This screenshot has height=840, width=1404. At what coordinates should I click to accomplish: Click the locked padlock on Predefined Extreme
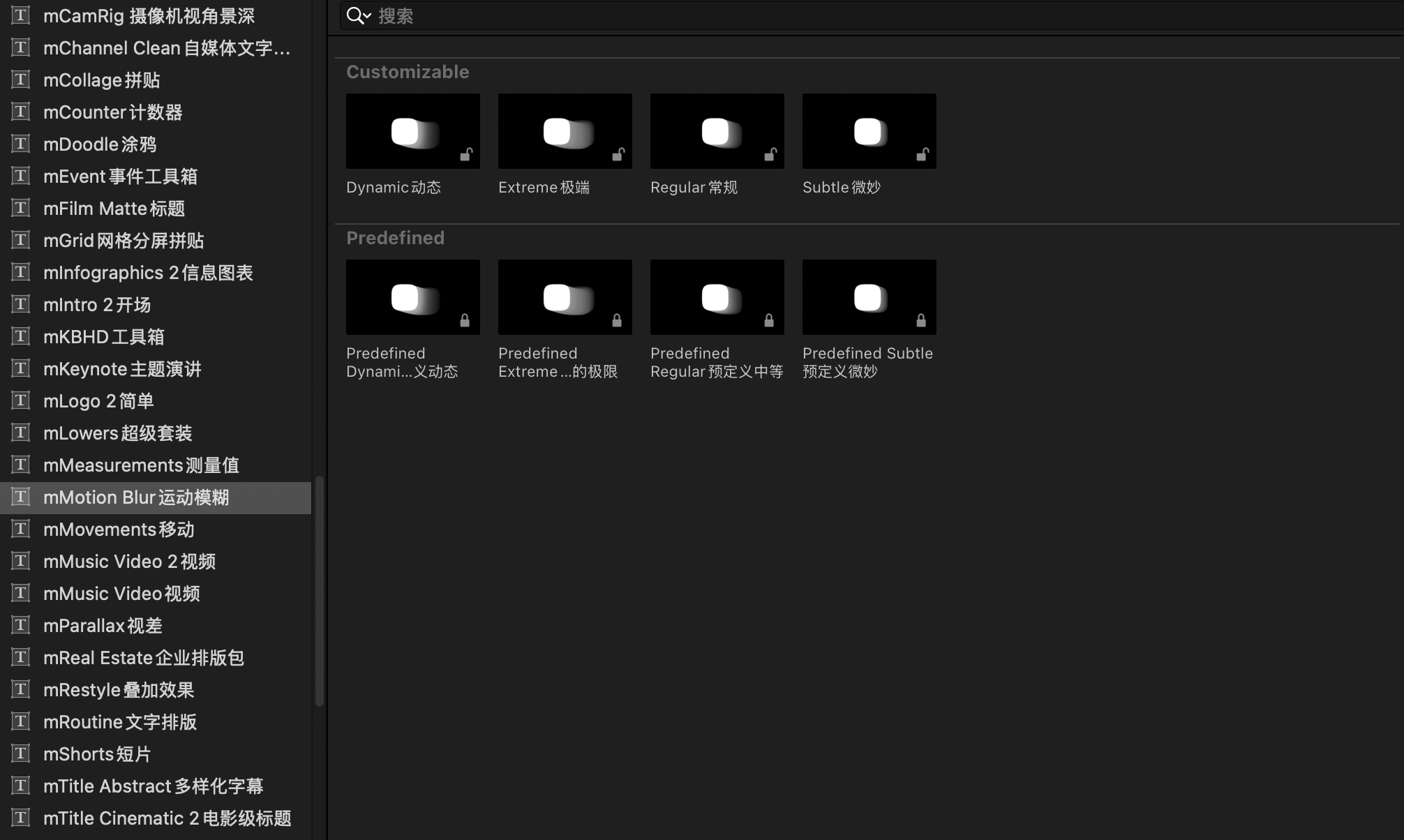(617, 320)
